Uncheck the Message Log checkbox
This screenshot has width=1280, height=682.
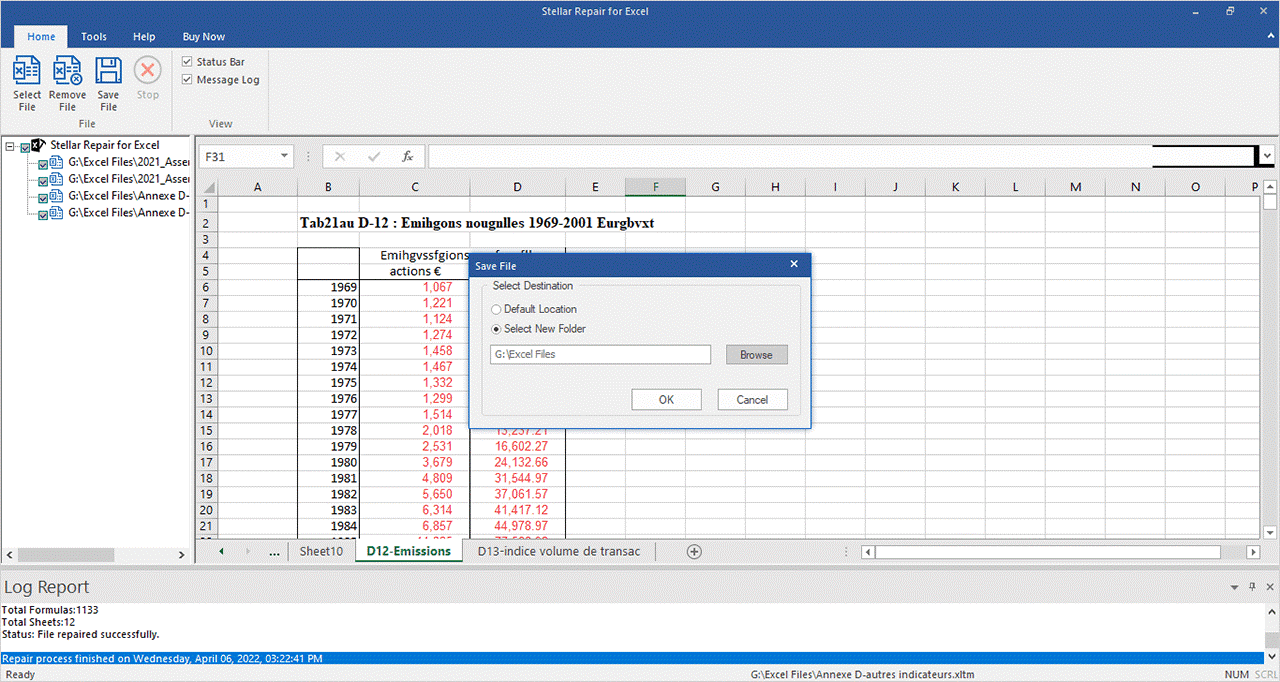pos(187,80)
